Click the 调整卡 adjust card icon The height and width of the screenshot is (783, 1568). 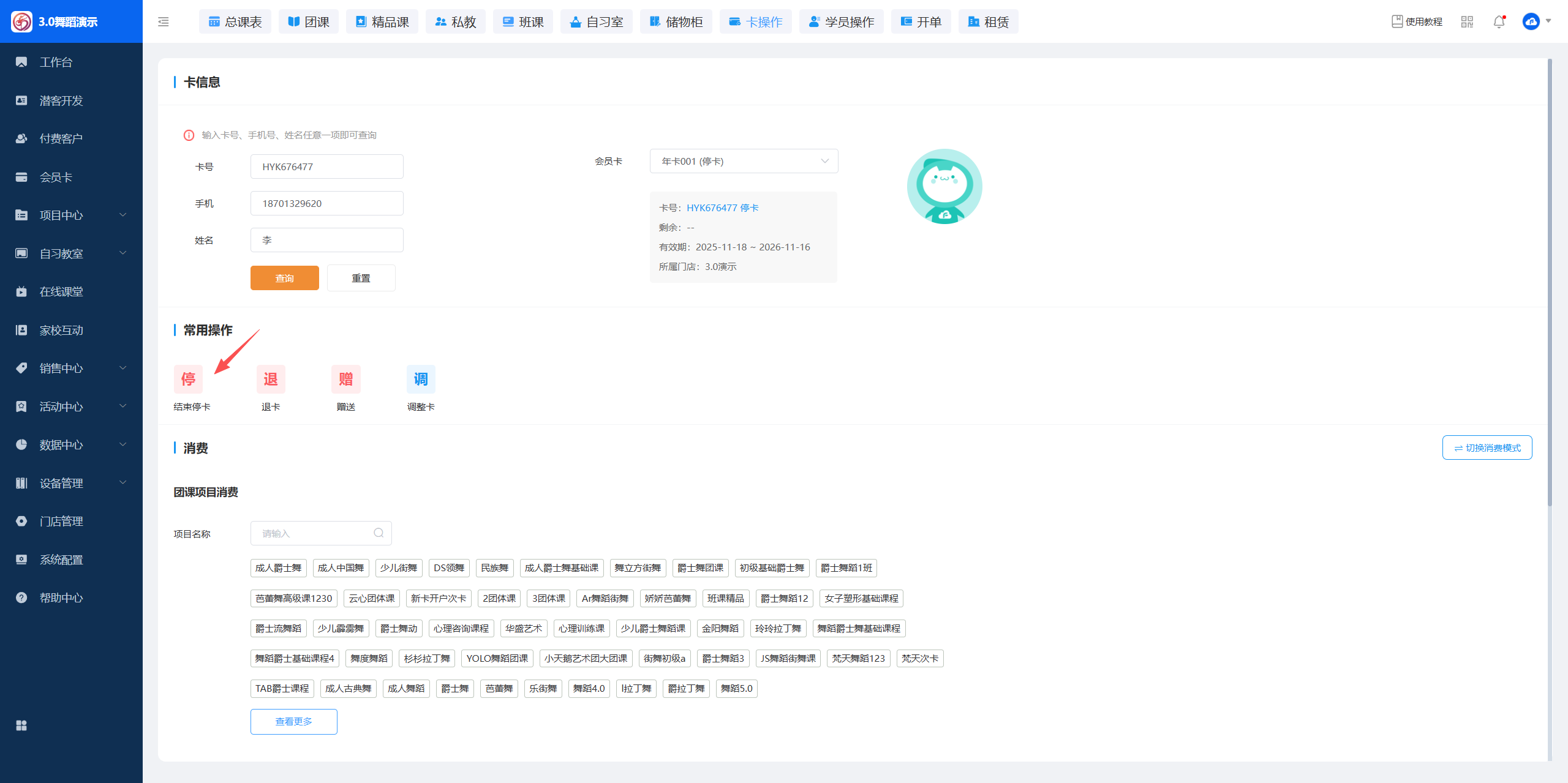pyautogui.click(x=421, y=380)
